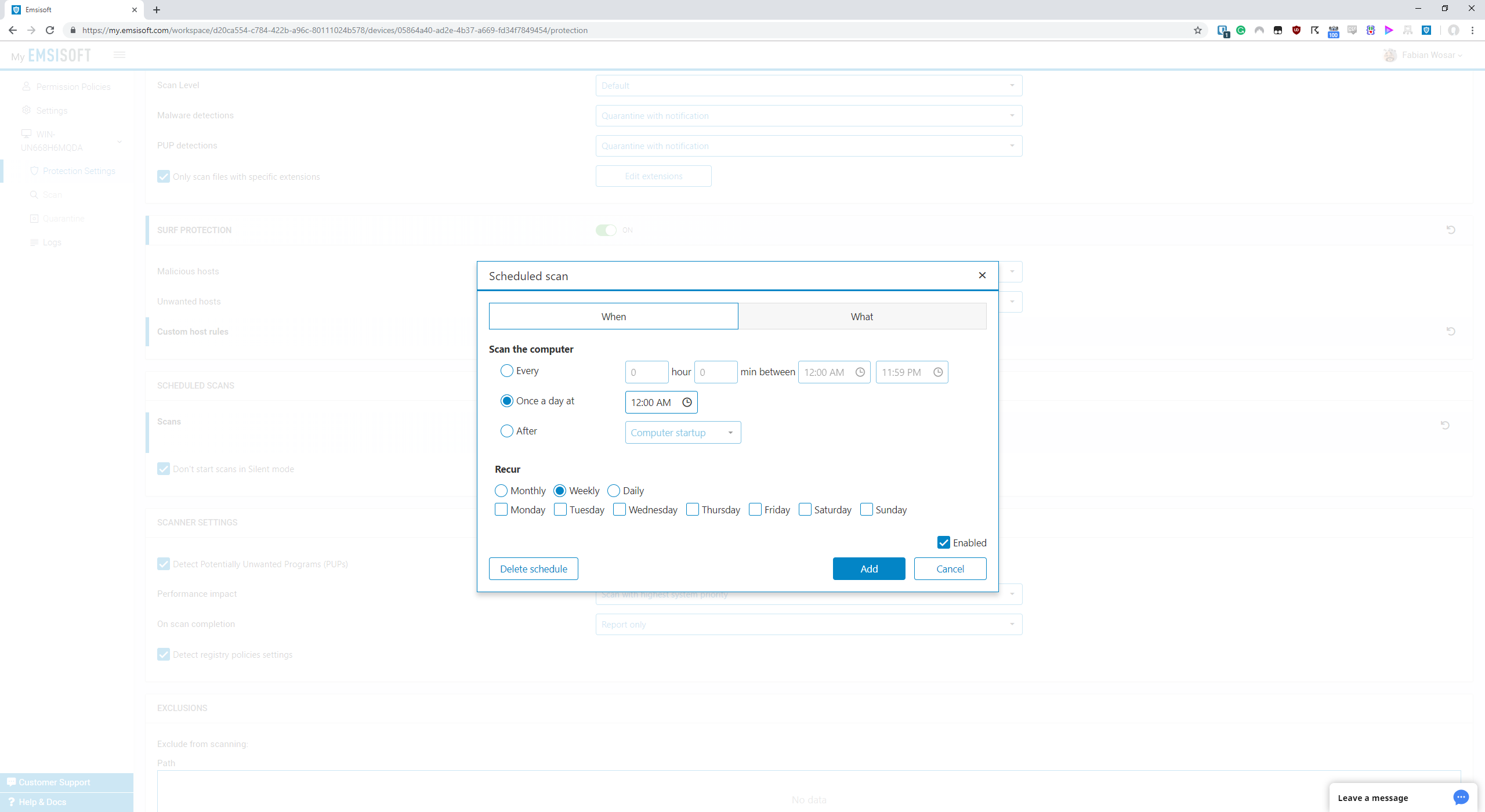Choose the Daily recurrence option
This screenshot has height=812, width=1485.
[x=614, y=491]
